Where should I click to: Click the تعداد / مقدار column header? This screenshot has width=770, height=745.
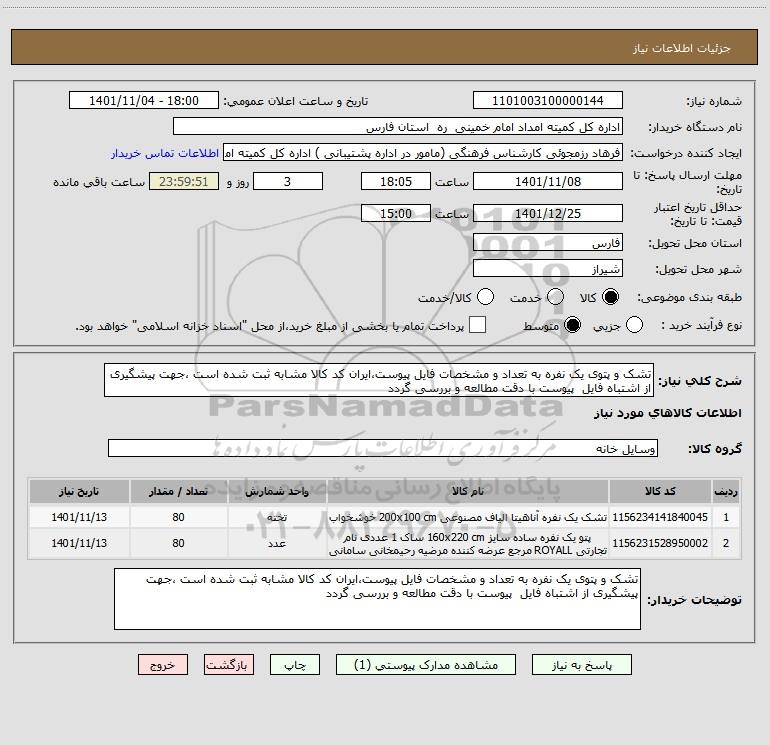178,491
